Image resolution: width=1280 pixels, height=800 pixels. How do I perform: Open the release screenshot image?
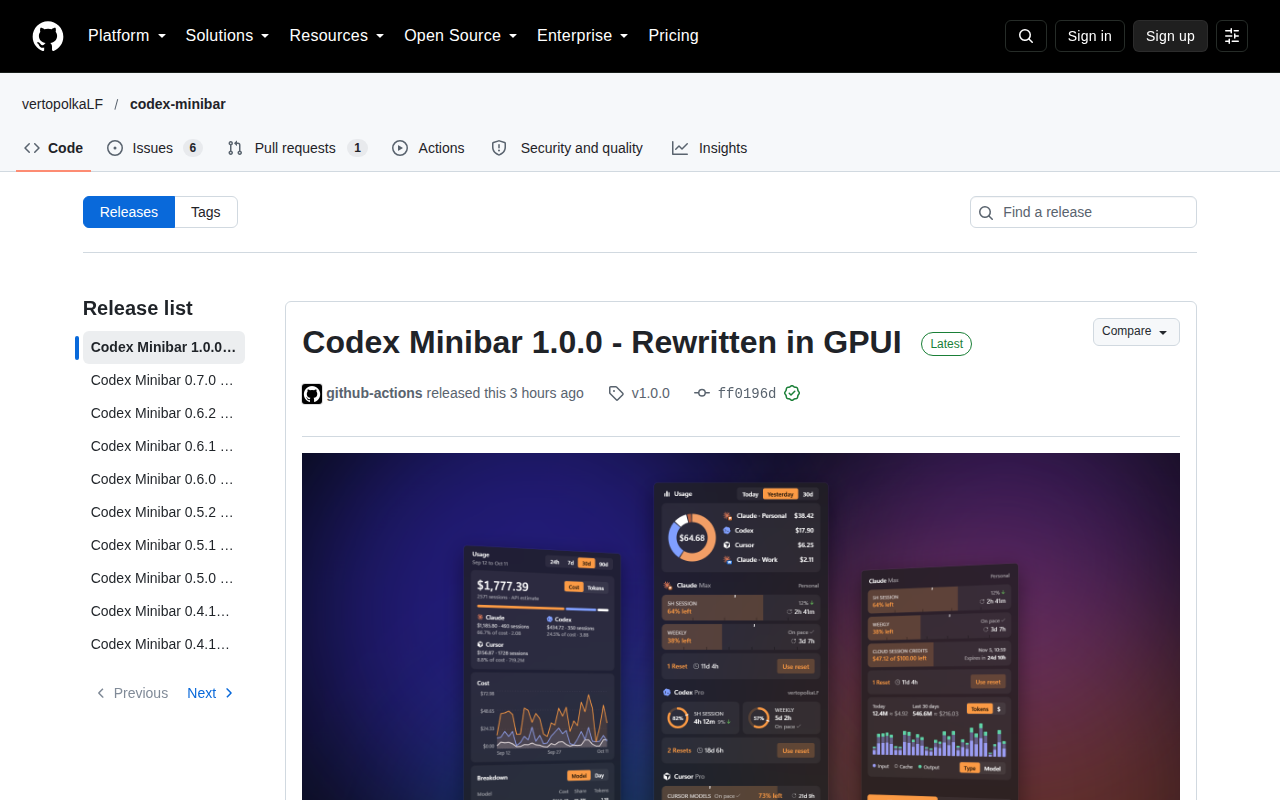[x=741, y=626]
